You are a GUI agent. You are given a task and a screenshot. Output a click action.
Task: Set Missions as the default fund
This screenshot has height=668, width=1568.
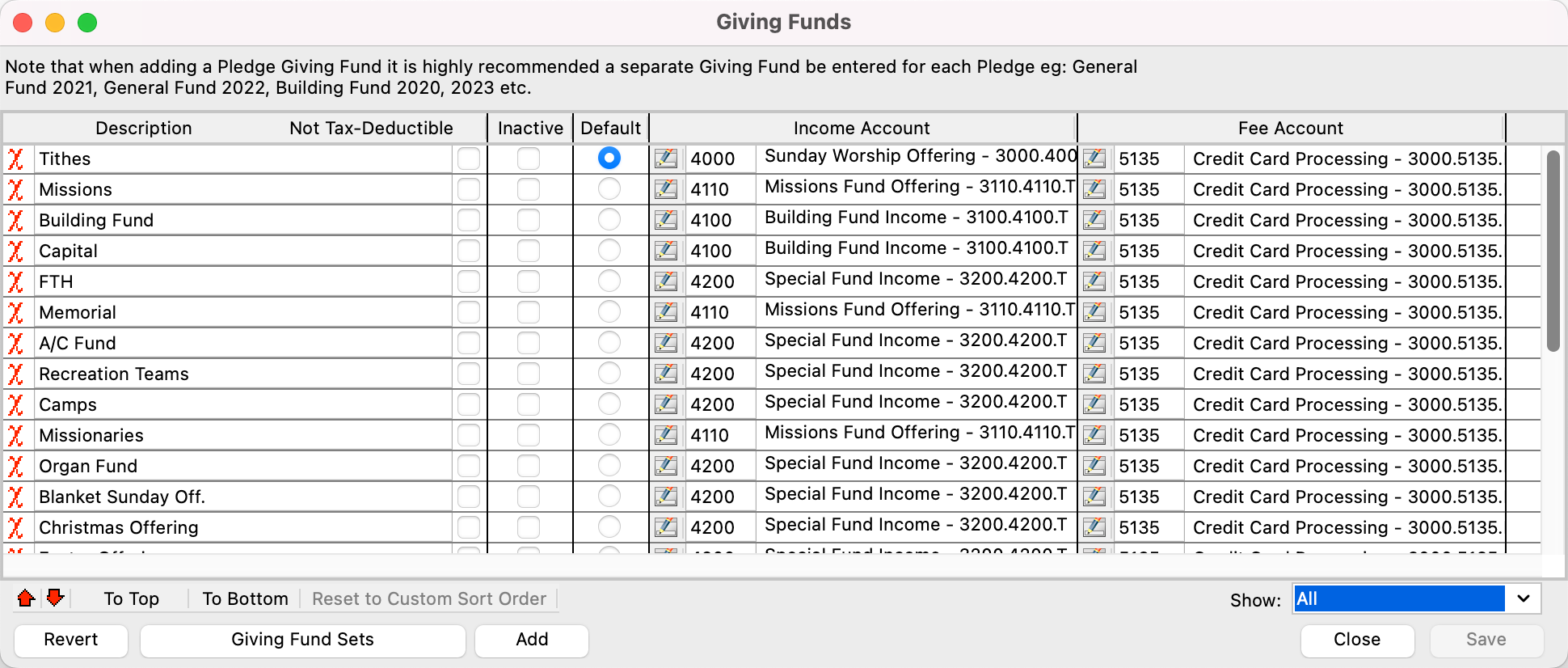click(609, 189)
